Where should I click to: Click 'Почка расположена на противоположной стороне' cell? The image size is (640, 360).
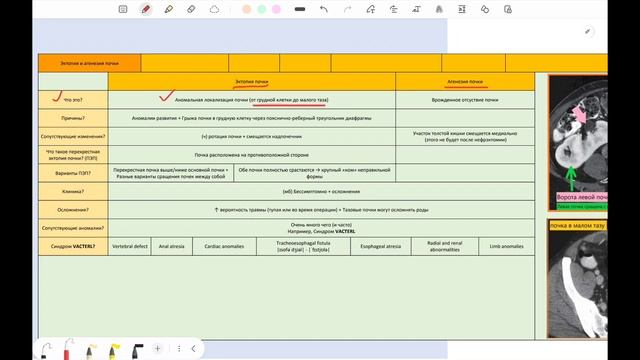click(251, 155)
